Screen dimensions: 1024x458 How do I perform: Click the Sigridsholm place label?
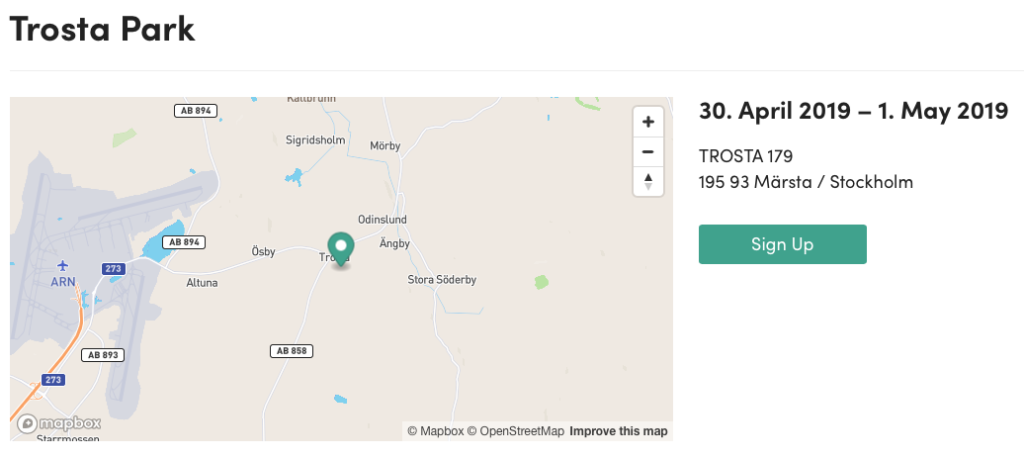click(315, 140)
